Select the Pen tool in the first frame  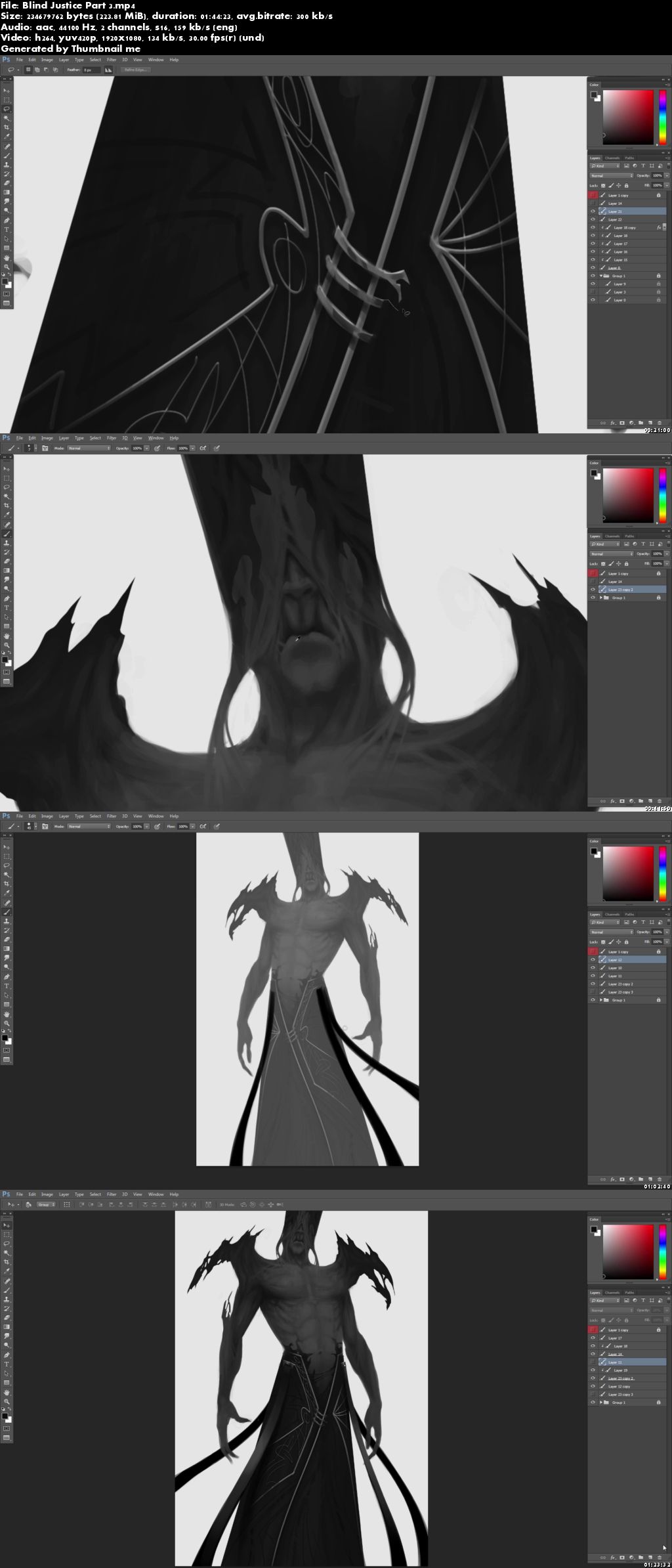coord(7,221)
